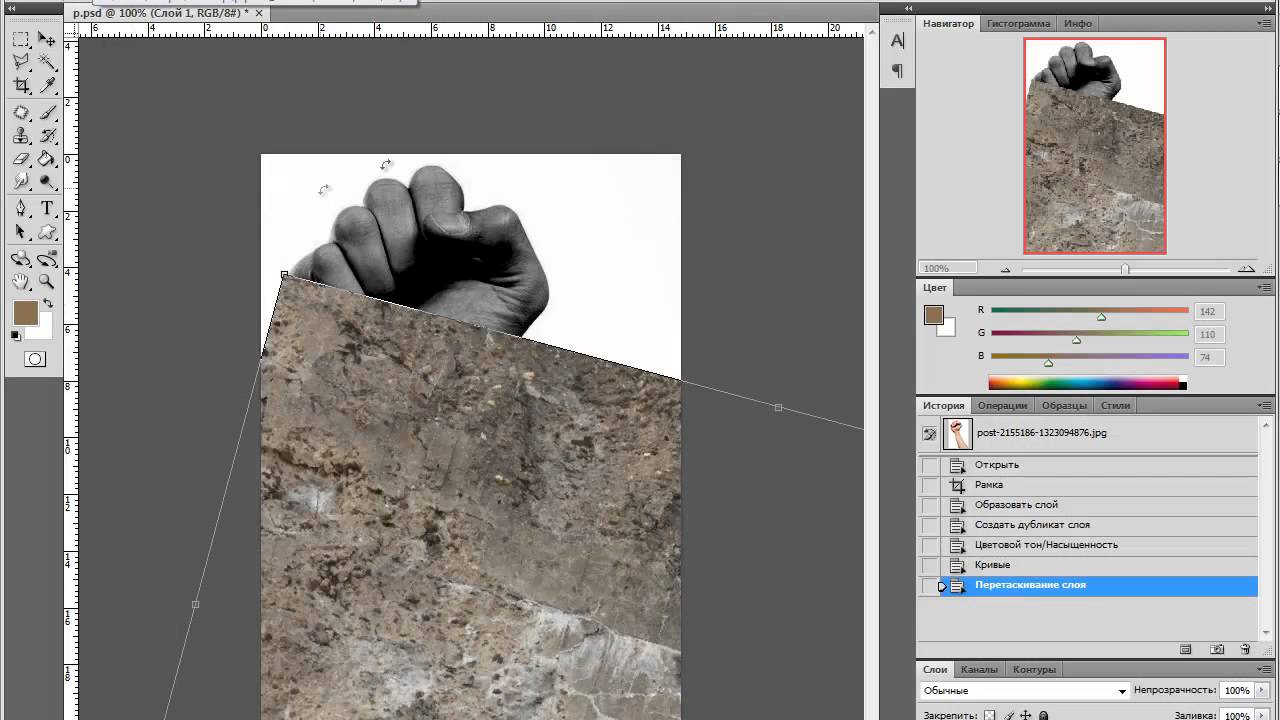Collapse the toolbox with double arrows
Image resolution: width=1280 pixels, height=720 pixels.
13,8
